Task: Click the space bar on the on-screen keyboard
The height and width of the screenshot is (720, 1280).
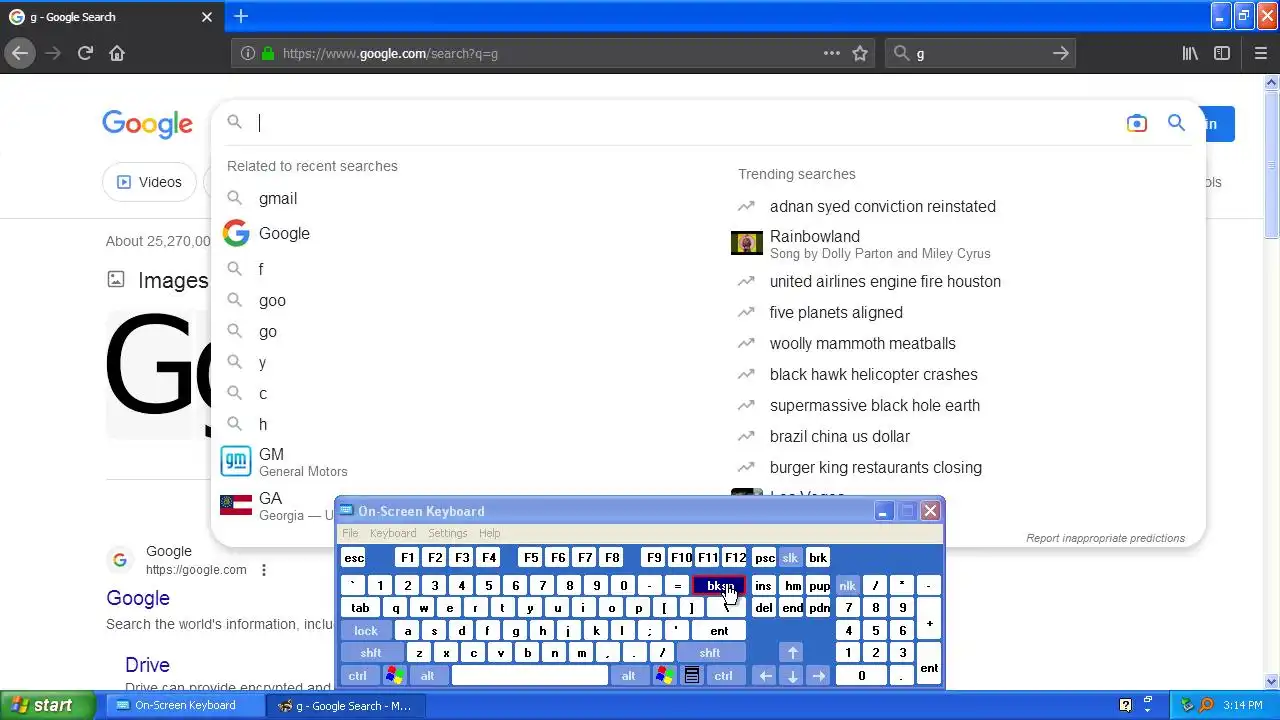Action: (530, 676)
